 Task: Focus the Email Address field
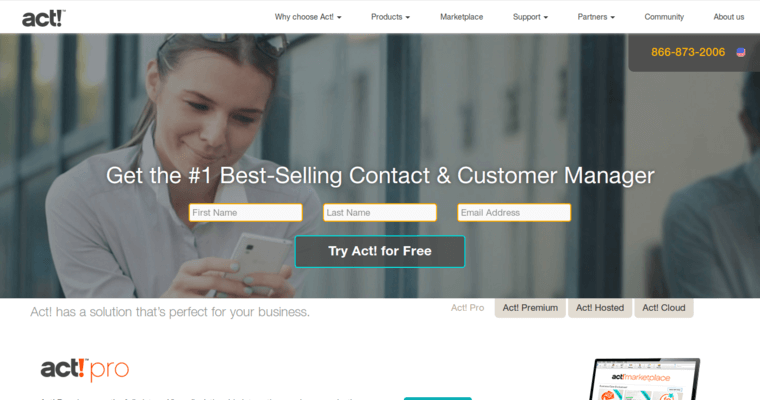tap(514, 212)
